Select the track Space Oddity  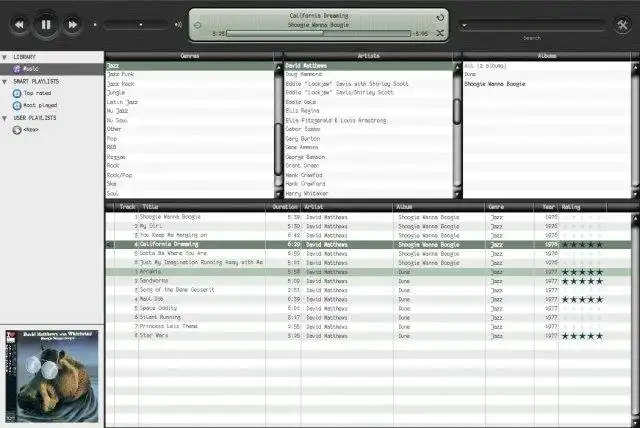pos(368,308)
